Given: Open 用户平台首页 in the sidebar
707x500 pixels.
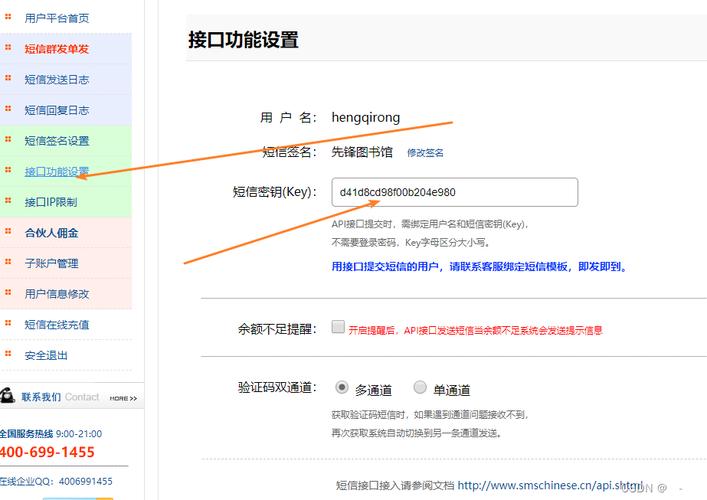Looking at the screenshot, I should pyautogui.click(x=57, y=18).
